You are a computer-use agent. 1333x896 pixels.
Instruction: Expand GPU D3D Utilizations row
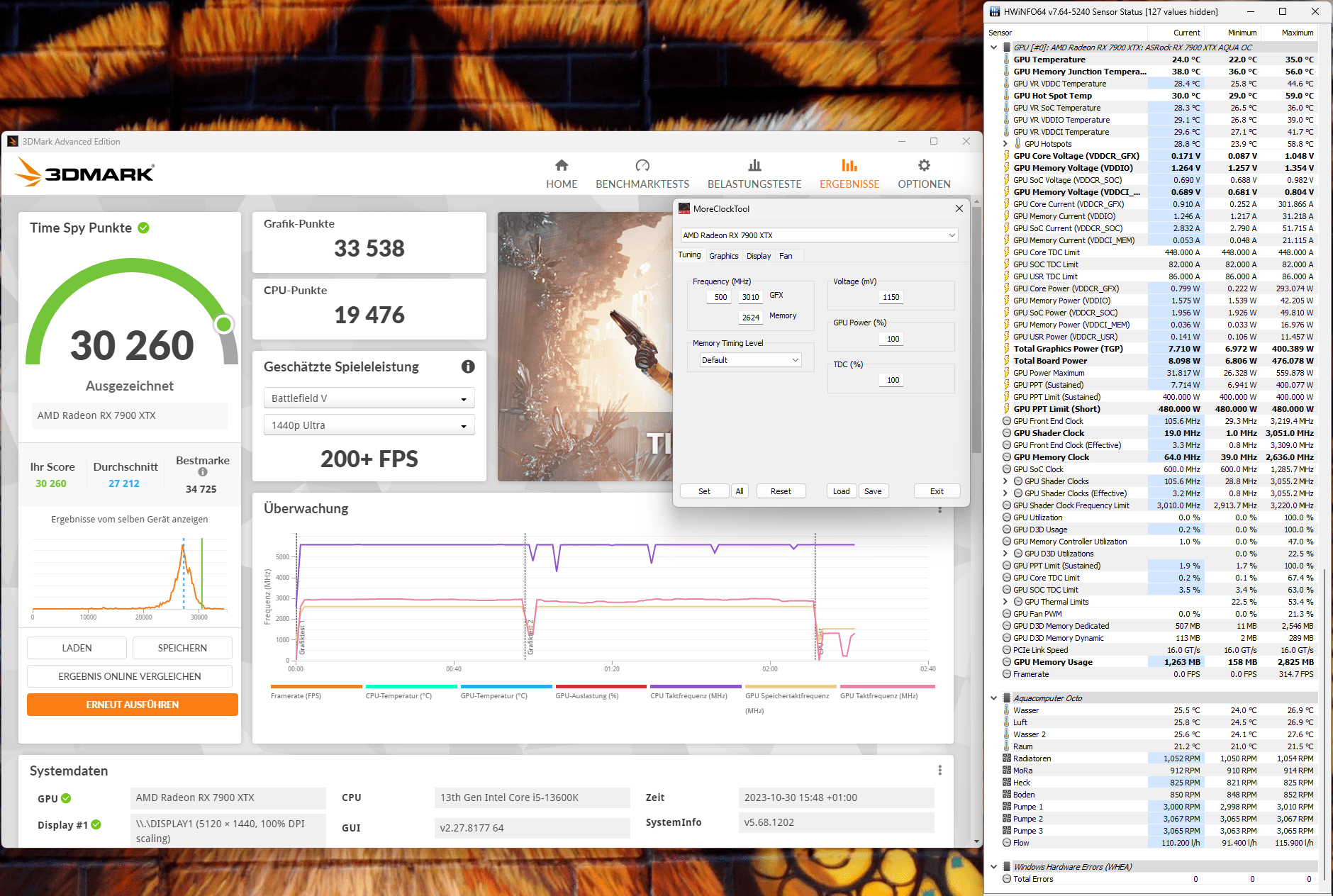(x=1005, y=554)
